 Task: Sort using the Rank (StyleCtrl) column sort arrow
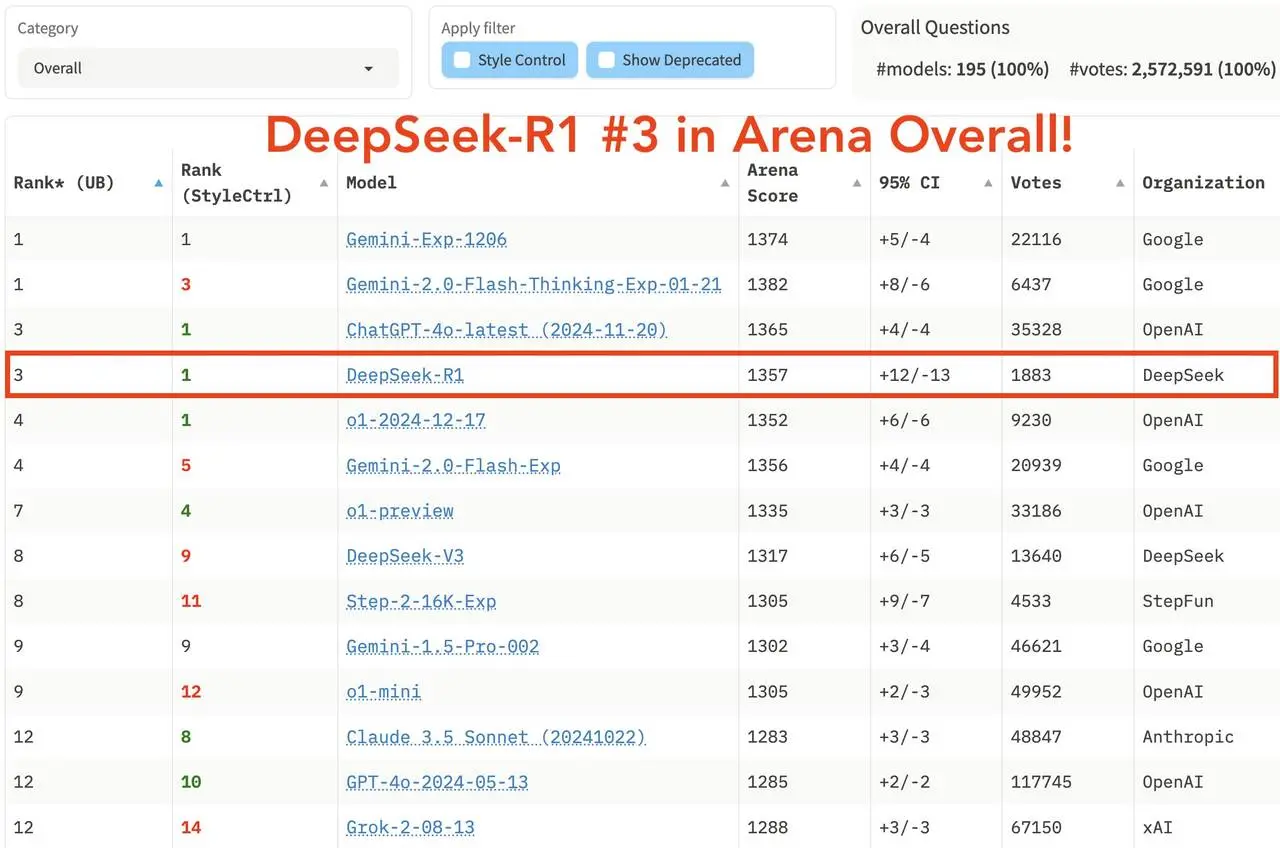322,183
